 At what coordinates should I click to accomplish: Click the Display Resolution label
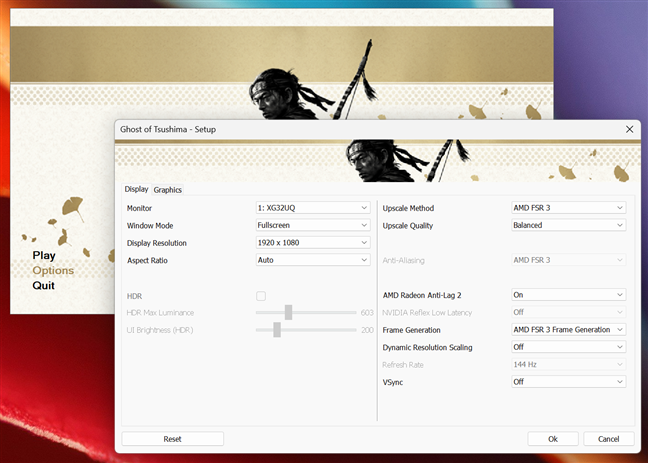pyautogui.click(x=157, y=243)
